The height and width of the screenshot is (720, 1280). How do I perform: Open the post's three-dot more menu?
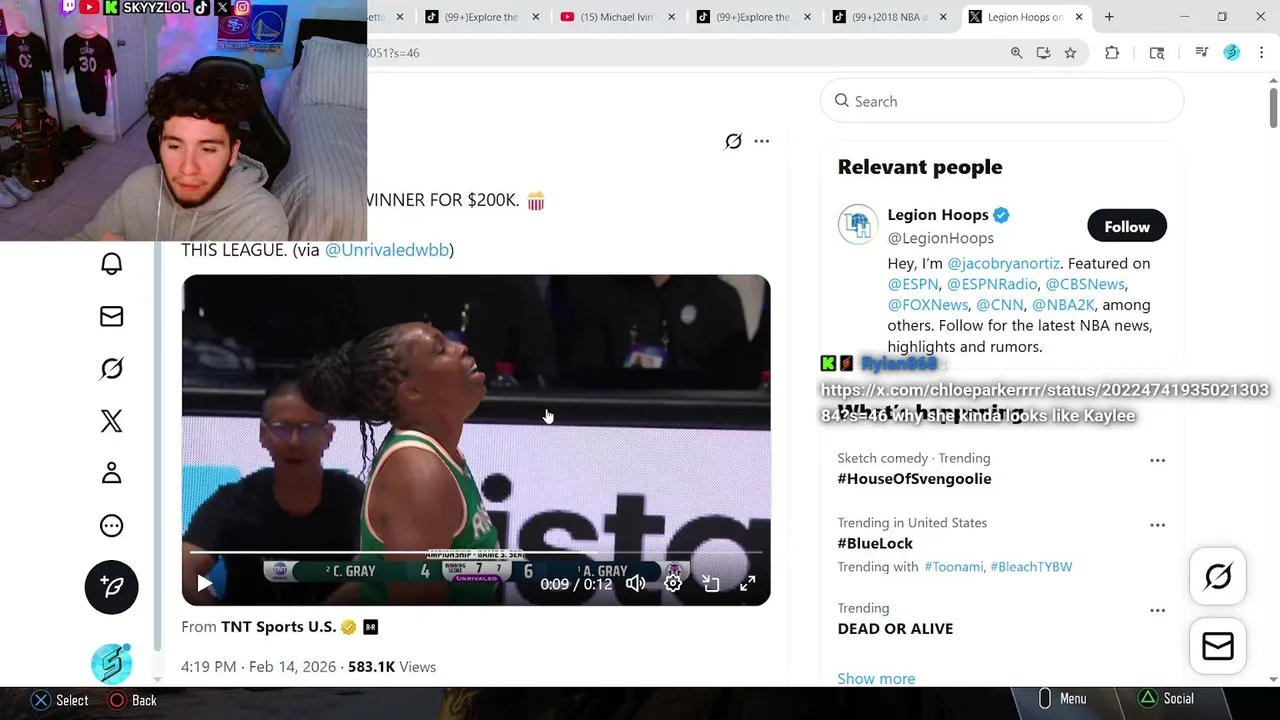point(762,141)
